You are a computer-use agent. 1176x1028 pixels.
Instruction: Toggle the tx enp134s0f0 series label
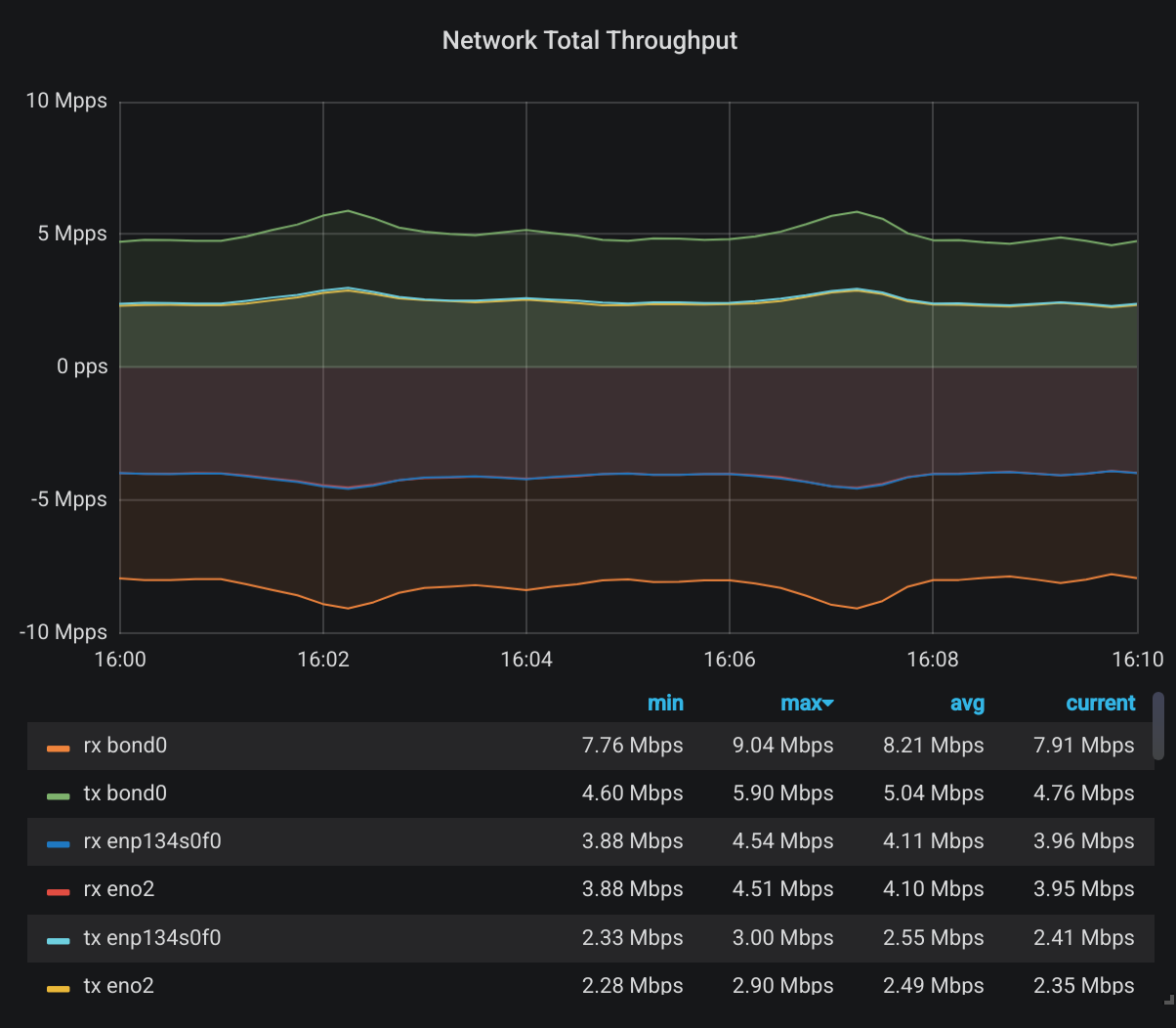152,938
